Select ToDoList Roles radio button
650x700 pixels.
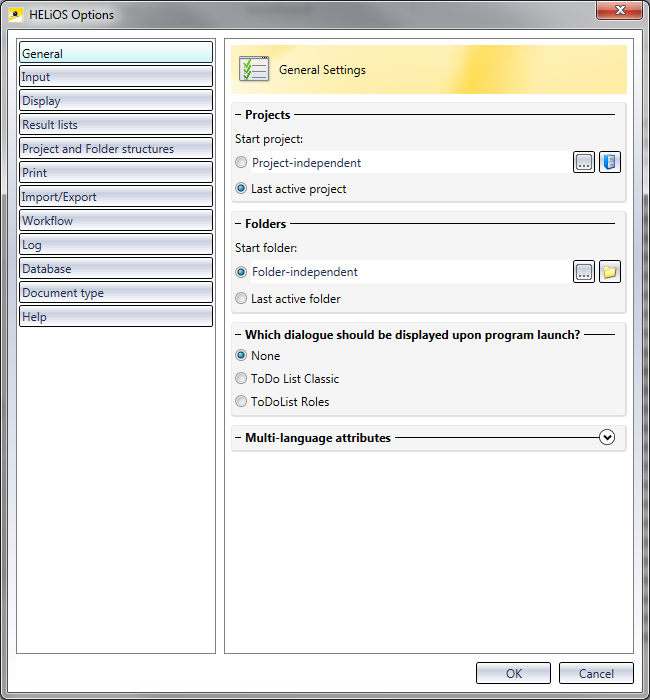pos(241,401)
